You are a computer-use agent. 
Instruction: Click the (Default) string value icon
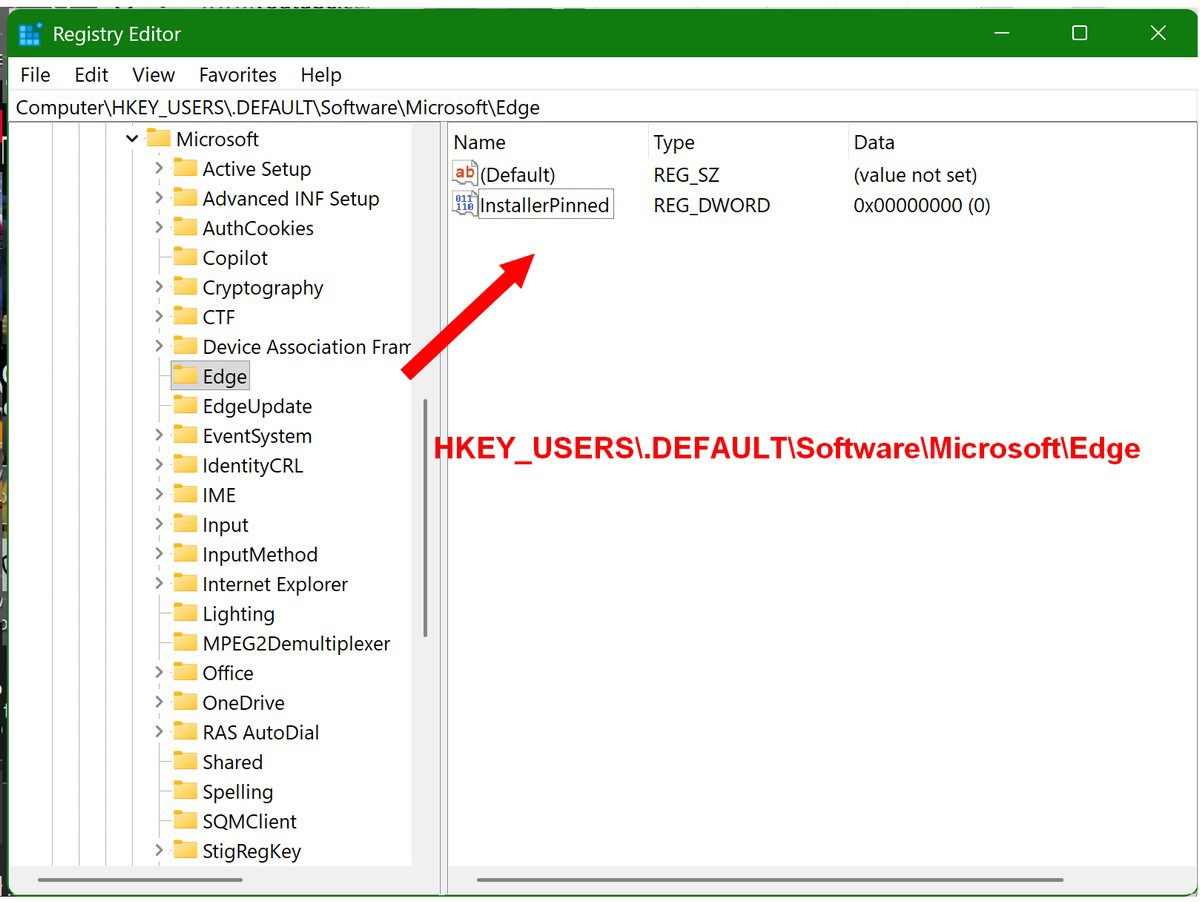coord(465,173)
